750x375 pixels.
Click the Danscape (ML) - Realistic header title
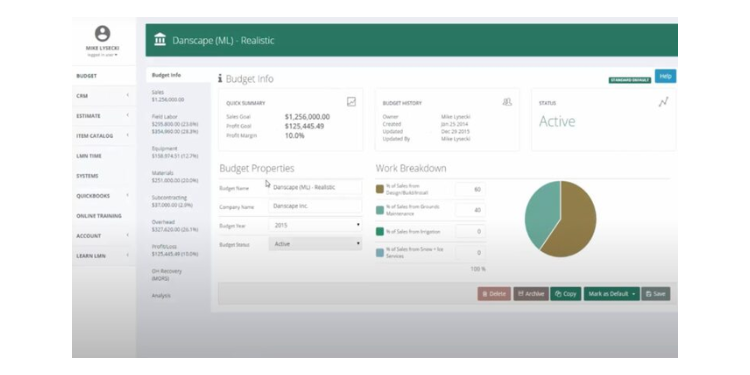[223, 40]
